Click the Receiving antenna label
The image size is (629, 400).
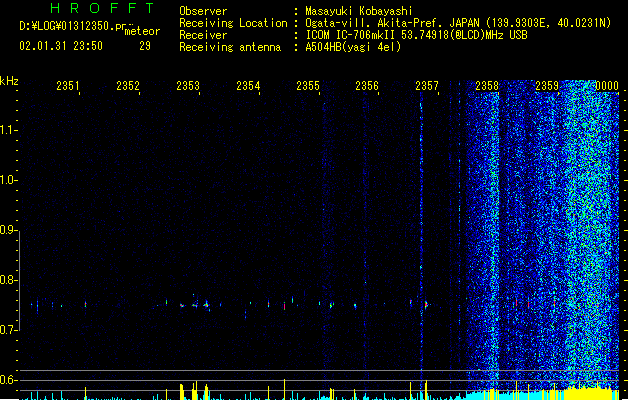[x=230, y=47]
